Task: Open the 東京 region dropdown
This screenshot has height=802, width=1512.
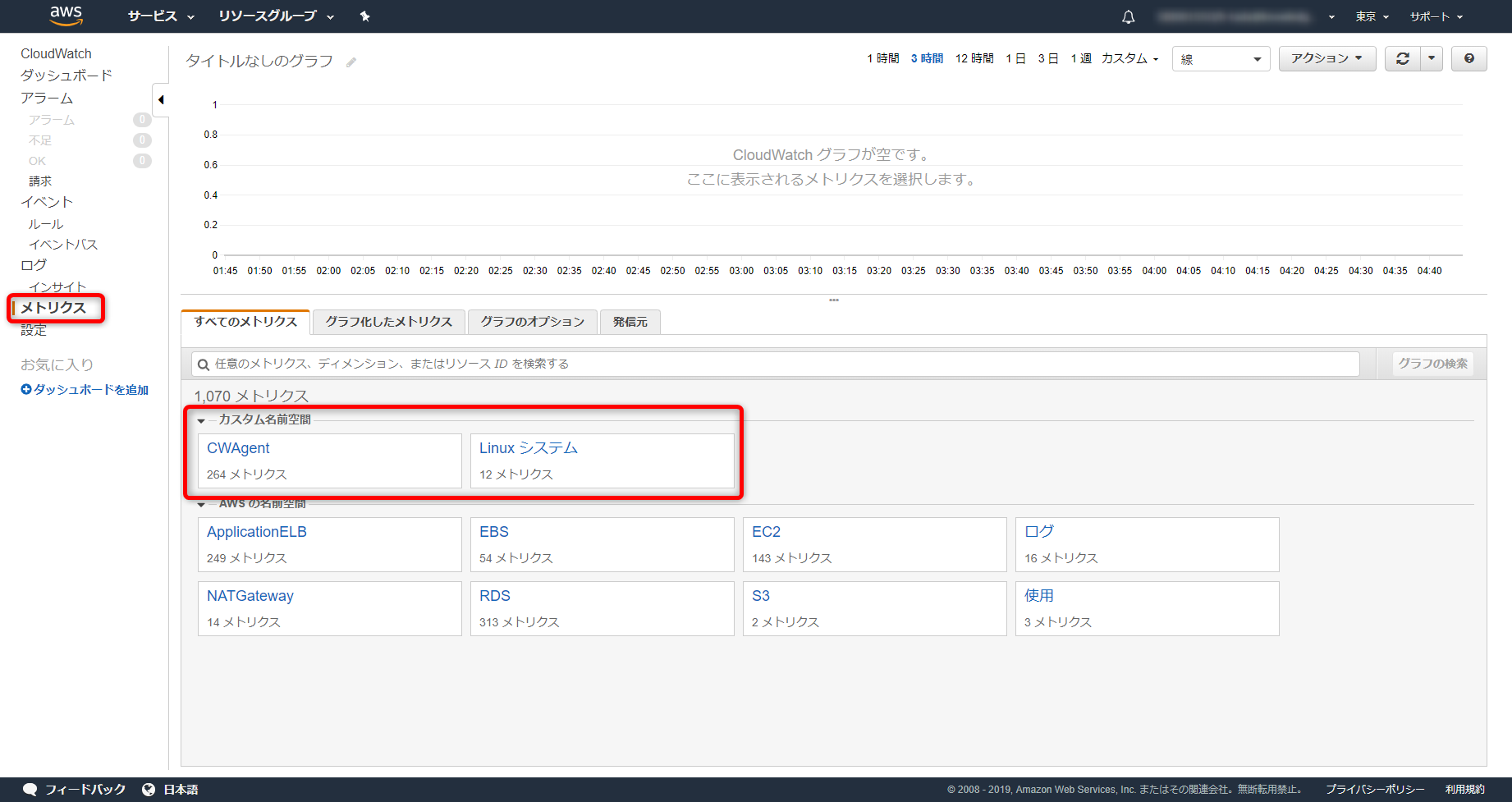Action: click(1372, 16)
